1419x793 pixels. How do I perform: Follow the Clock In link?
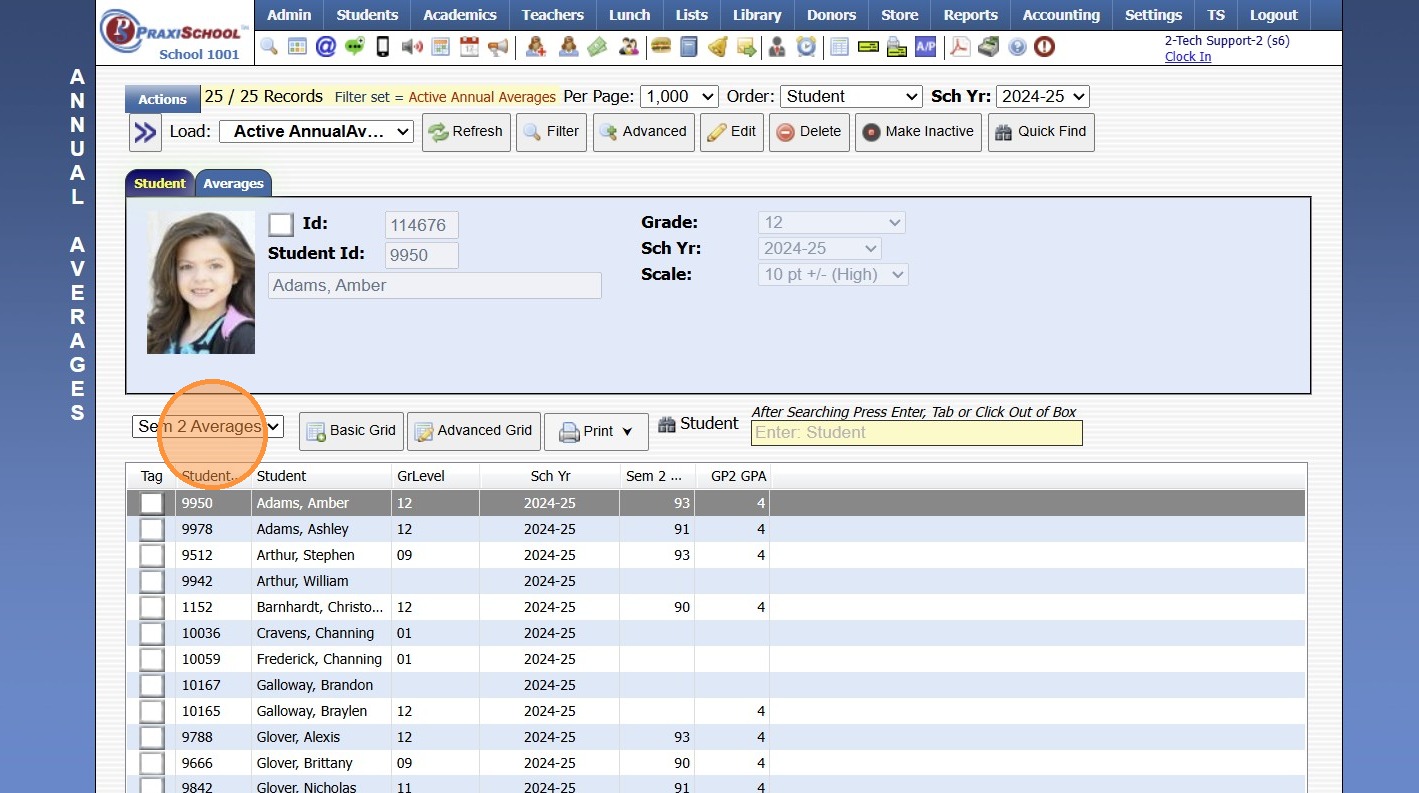pyautogui.click(x=1187, y=57)
